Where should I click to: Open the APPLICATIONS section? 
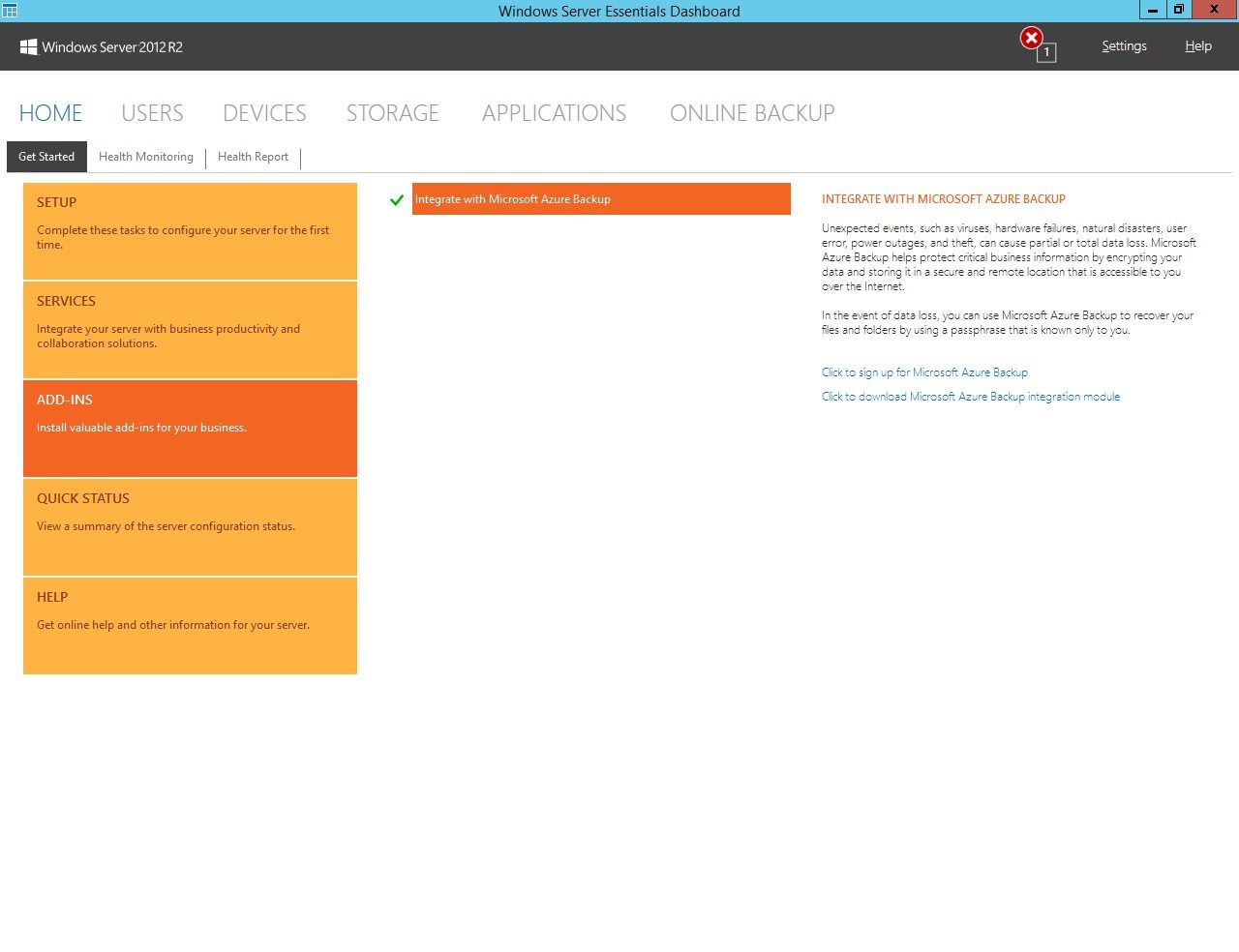(x=554, y=113)
